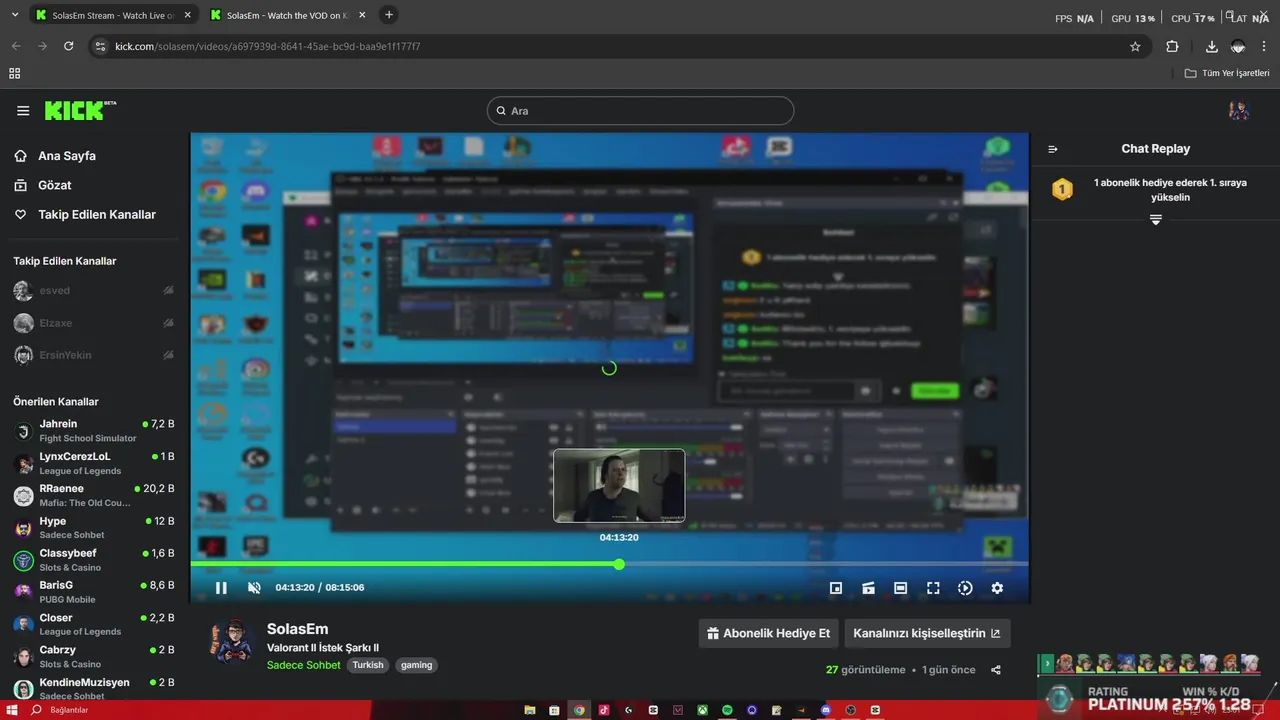The image size is (1280, 720).
Task: Open video player settings gear
Action: (997, 588)
